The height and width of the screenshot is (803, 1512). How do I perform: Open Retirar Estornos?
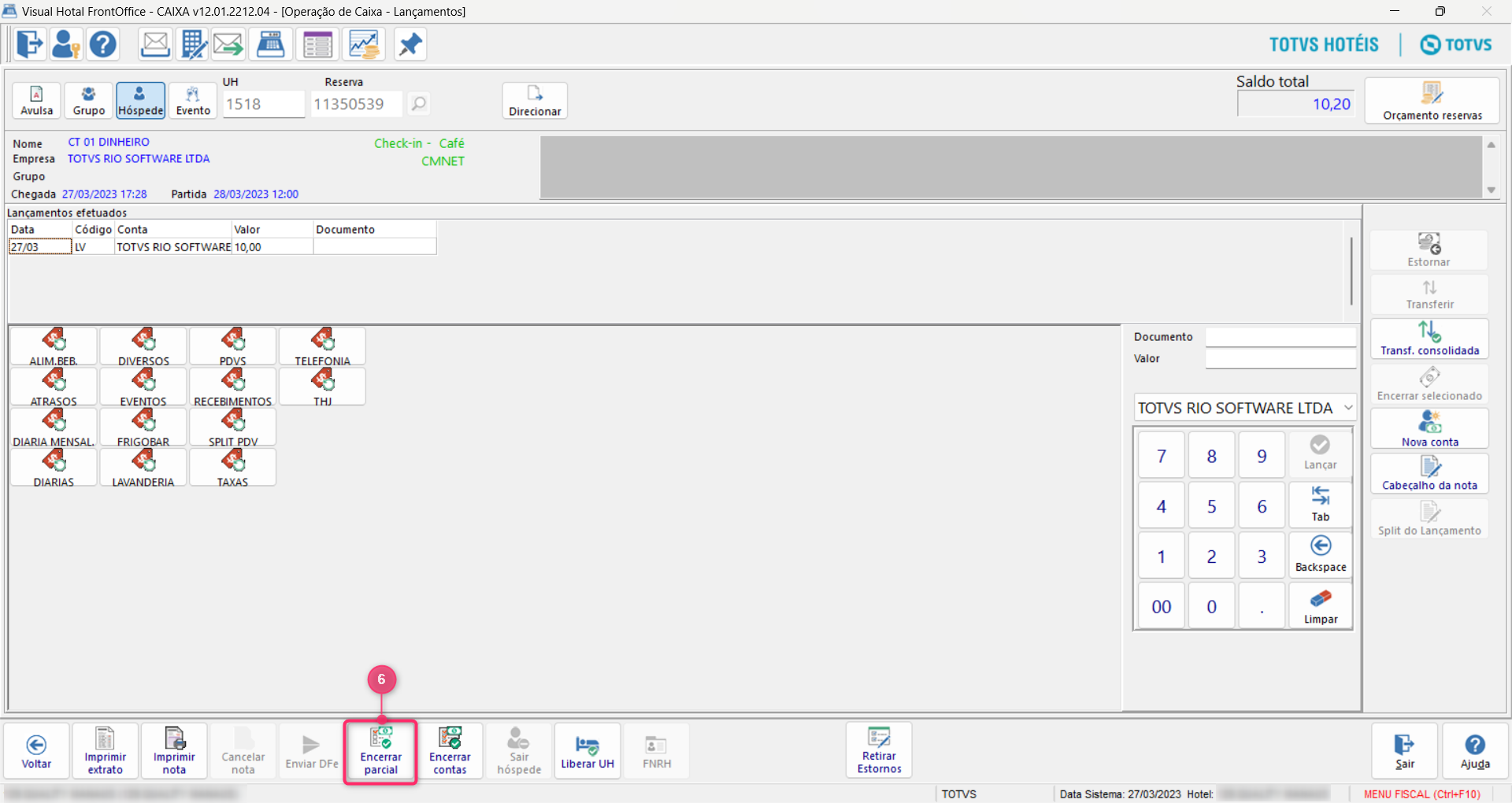[879, 750]
